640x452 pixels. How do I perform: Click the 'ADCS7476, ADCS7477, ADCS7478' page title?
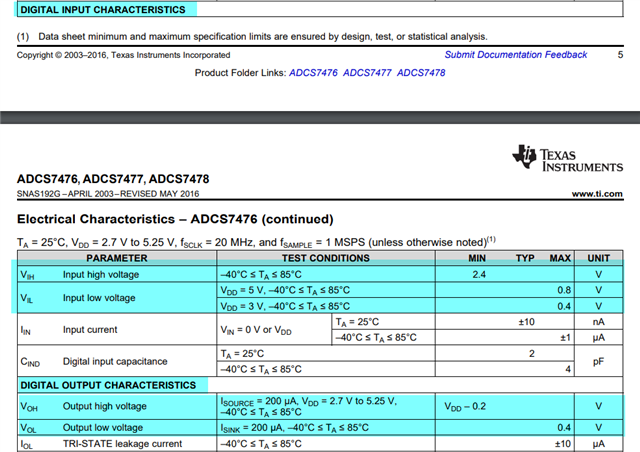tap(113, 179)
